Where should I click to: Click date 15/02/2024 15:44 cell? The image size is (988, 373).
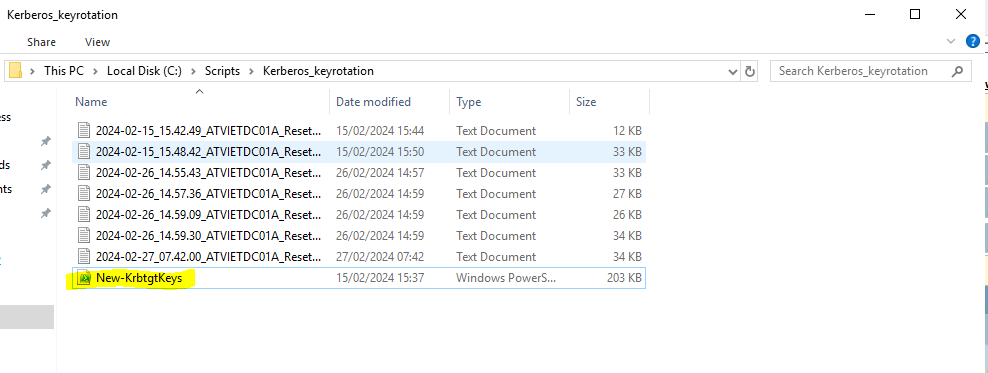[380, 131]
